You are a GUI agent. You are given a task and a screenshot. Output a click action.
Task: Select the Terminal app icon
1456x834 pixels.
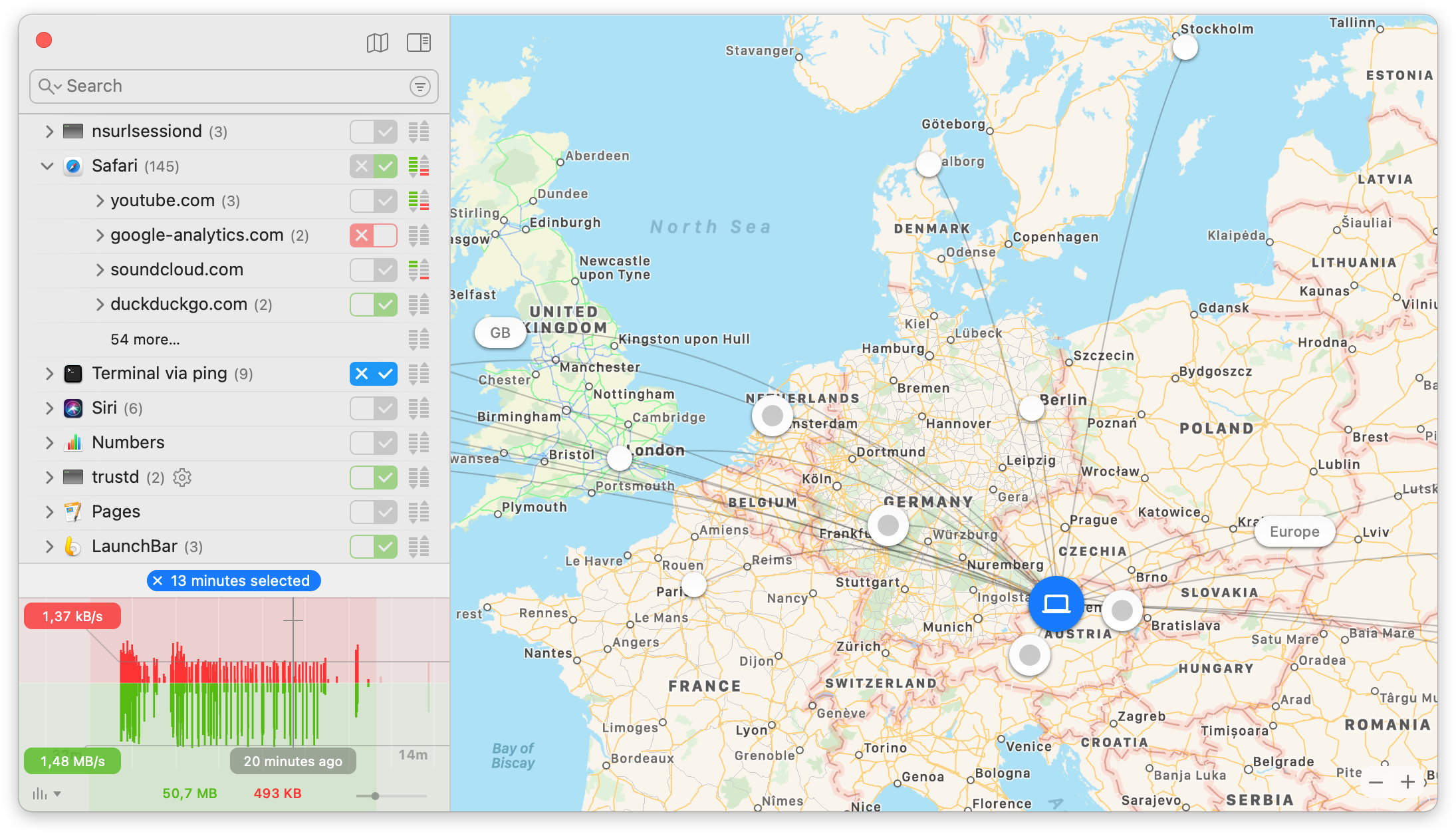pyautogui.click(x=73, y=374)
